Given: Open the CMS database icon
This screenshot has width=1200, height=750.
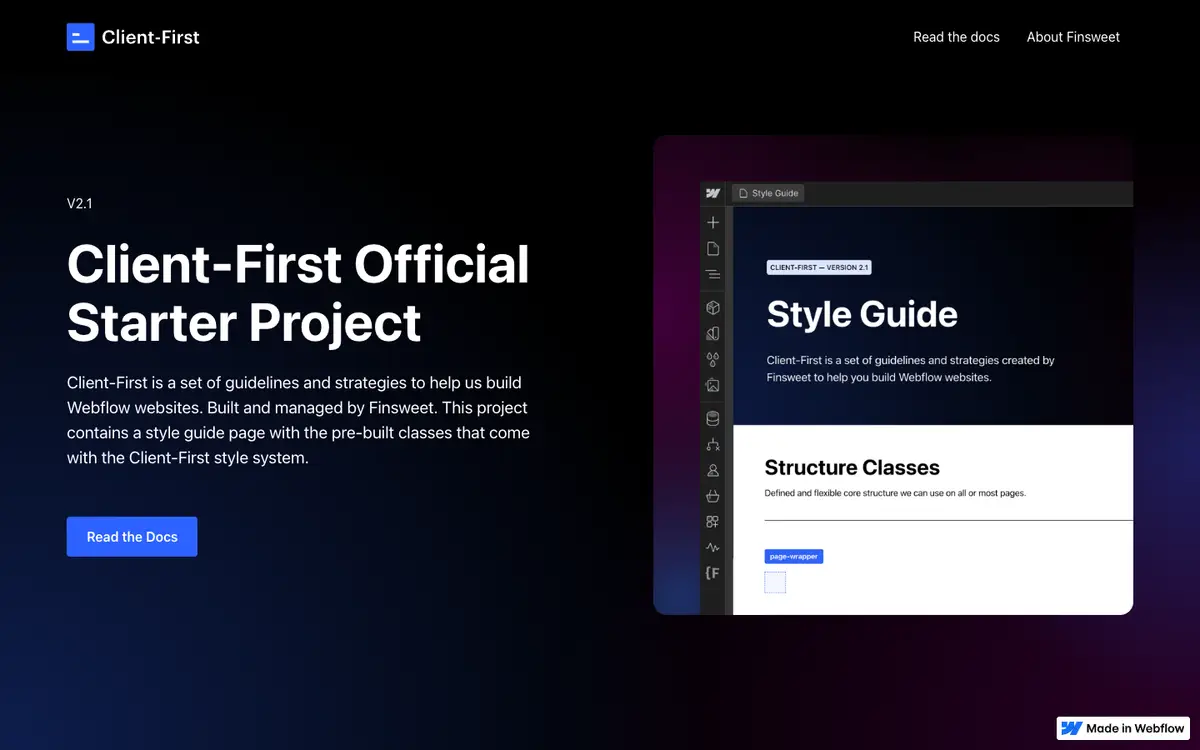Looking at the screenshot, I should click(x=713, y=419).
